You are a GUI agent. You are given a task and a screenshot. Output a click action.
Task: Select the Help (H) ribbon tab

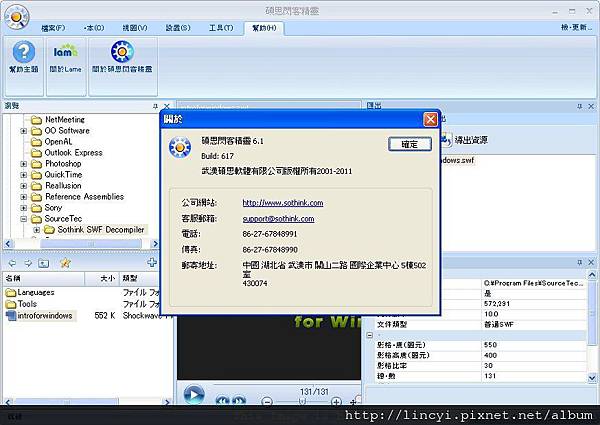coord(264,28)
